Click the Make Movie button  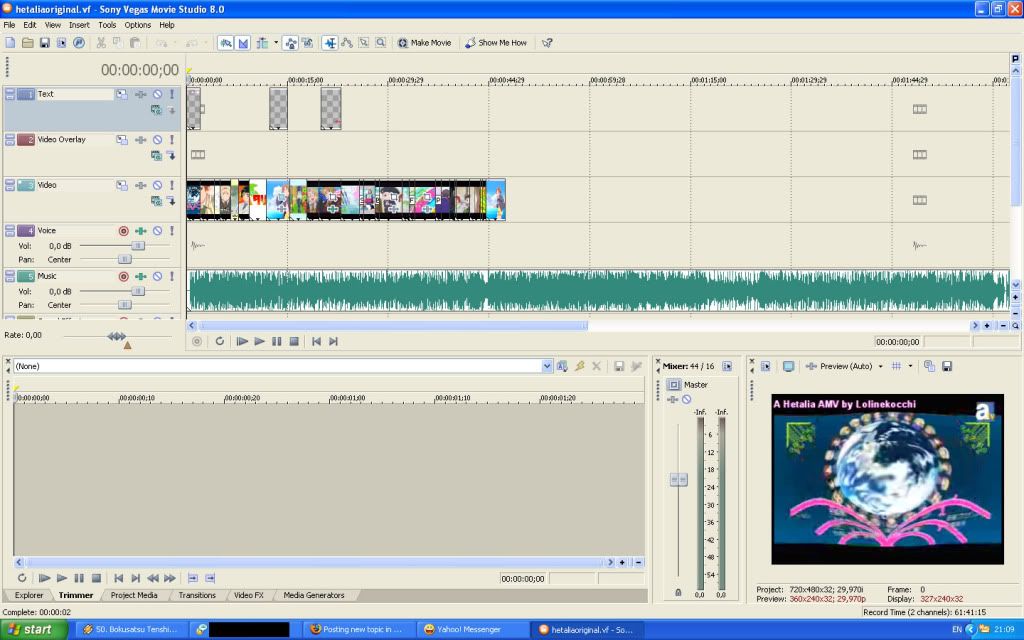pyautogui.click(x=424, y=43)
